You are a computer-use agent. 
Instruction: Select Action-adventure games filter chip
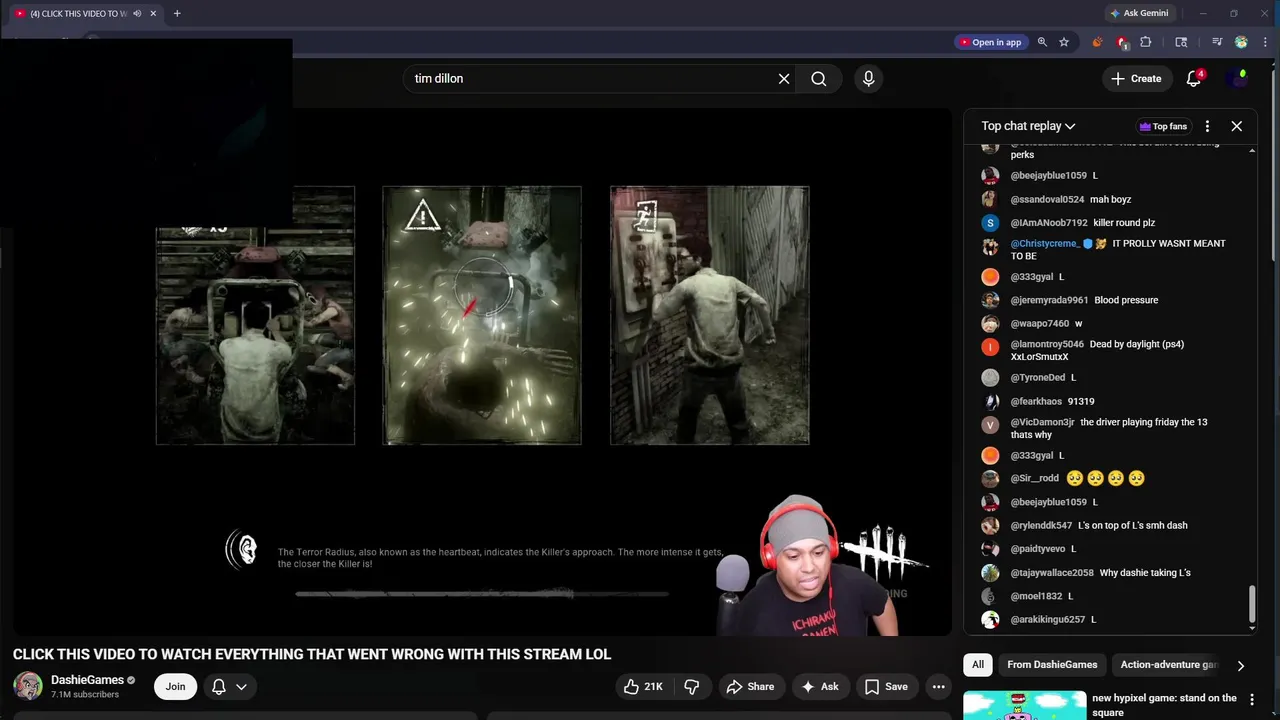[x=1169, y=665]
